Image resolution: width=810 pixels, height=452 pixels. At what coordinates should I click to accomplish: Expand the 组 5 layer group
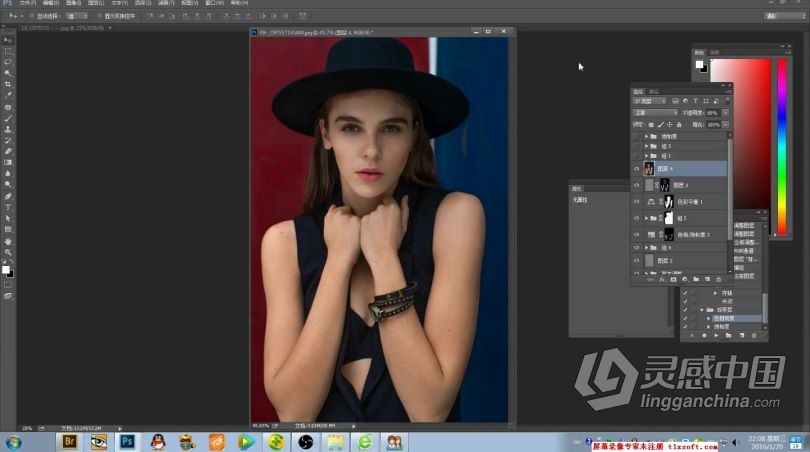tap(646, 218)
